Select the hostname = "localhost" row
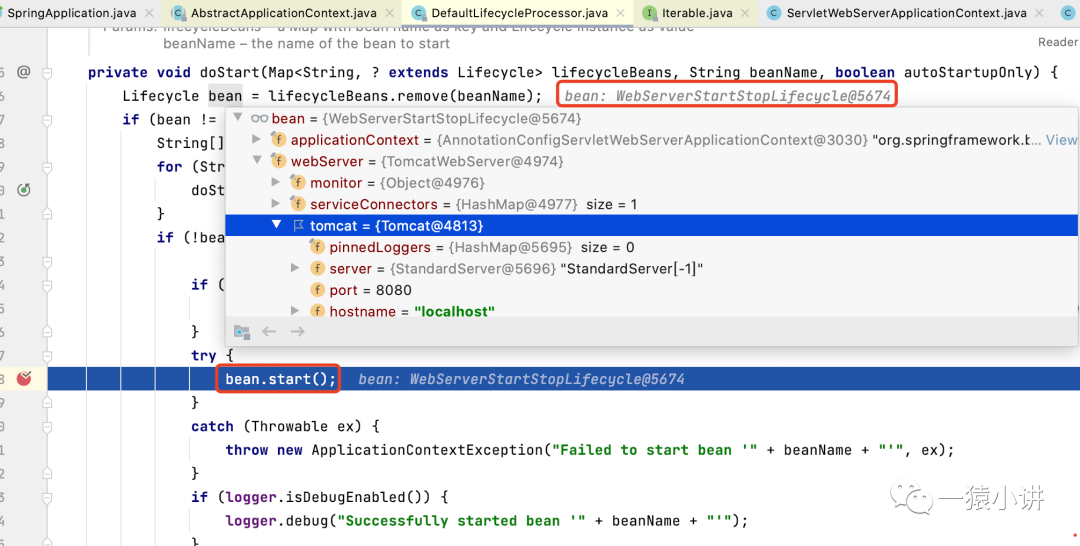The image size is (1080, 546). point(652,311)
